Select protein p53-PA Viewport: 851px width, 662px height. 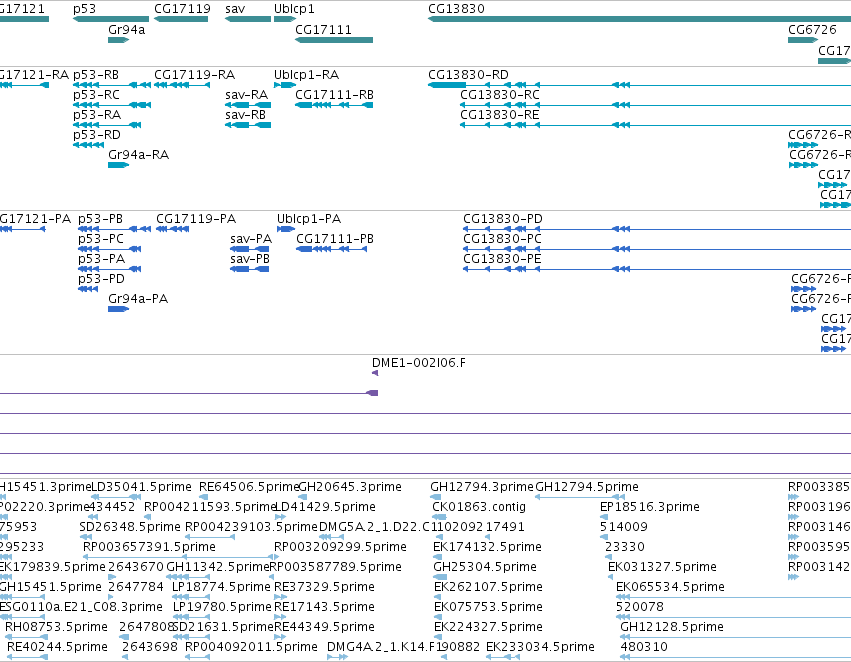point(101,259)
